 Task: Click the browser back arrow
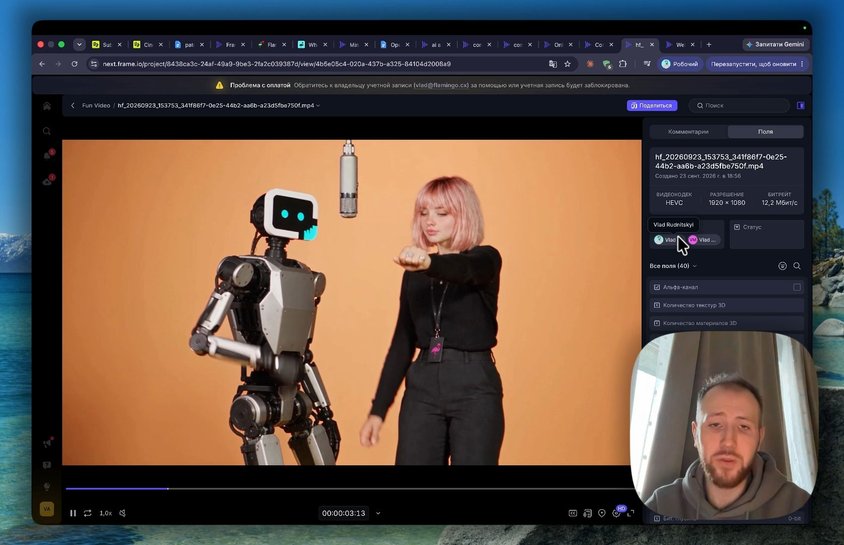pos(42,64)
